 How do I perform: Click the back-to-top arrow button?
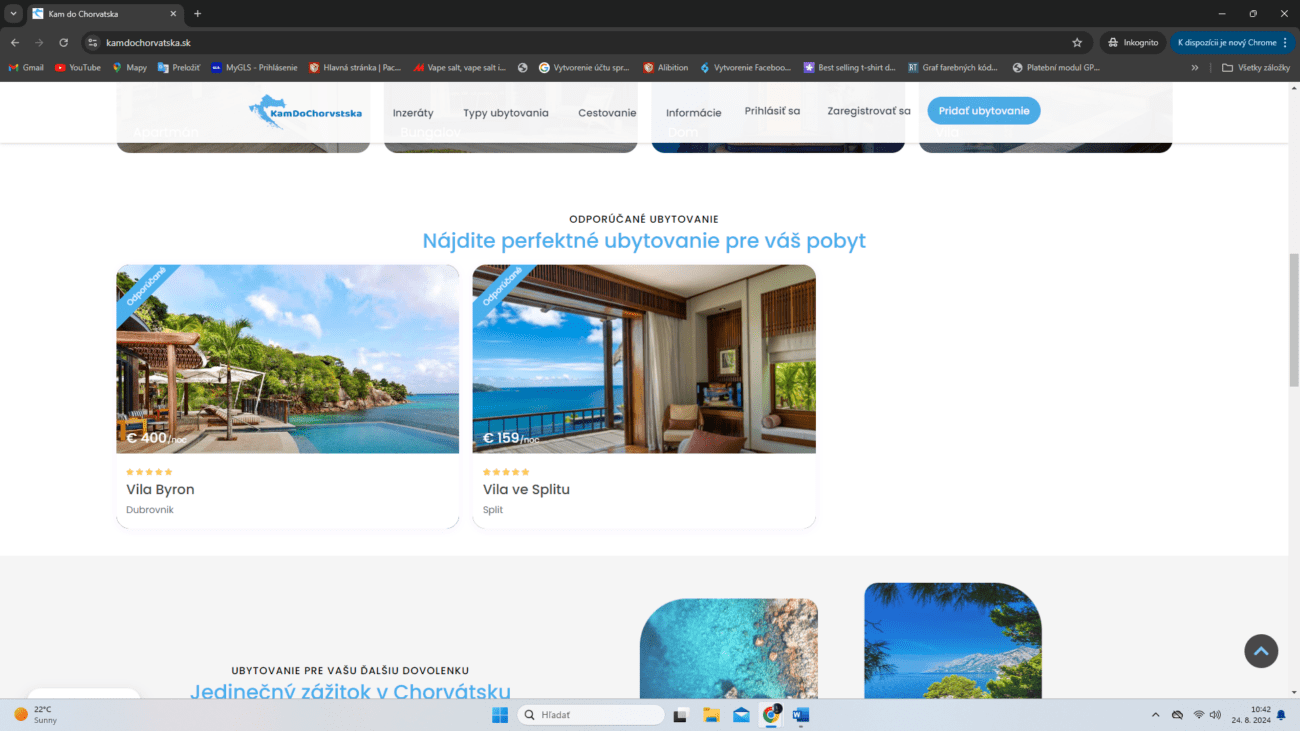coord(1261,651)
